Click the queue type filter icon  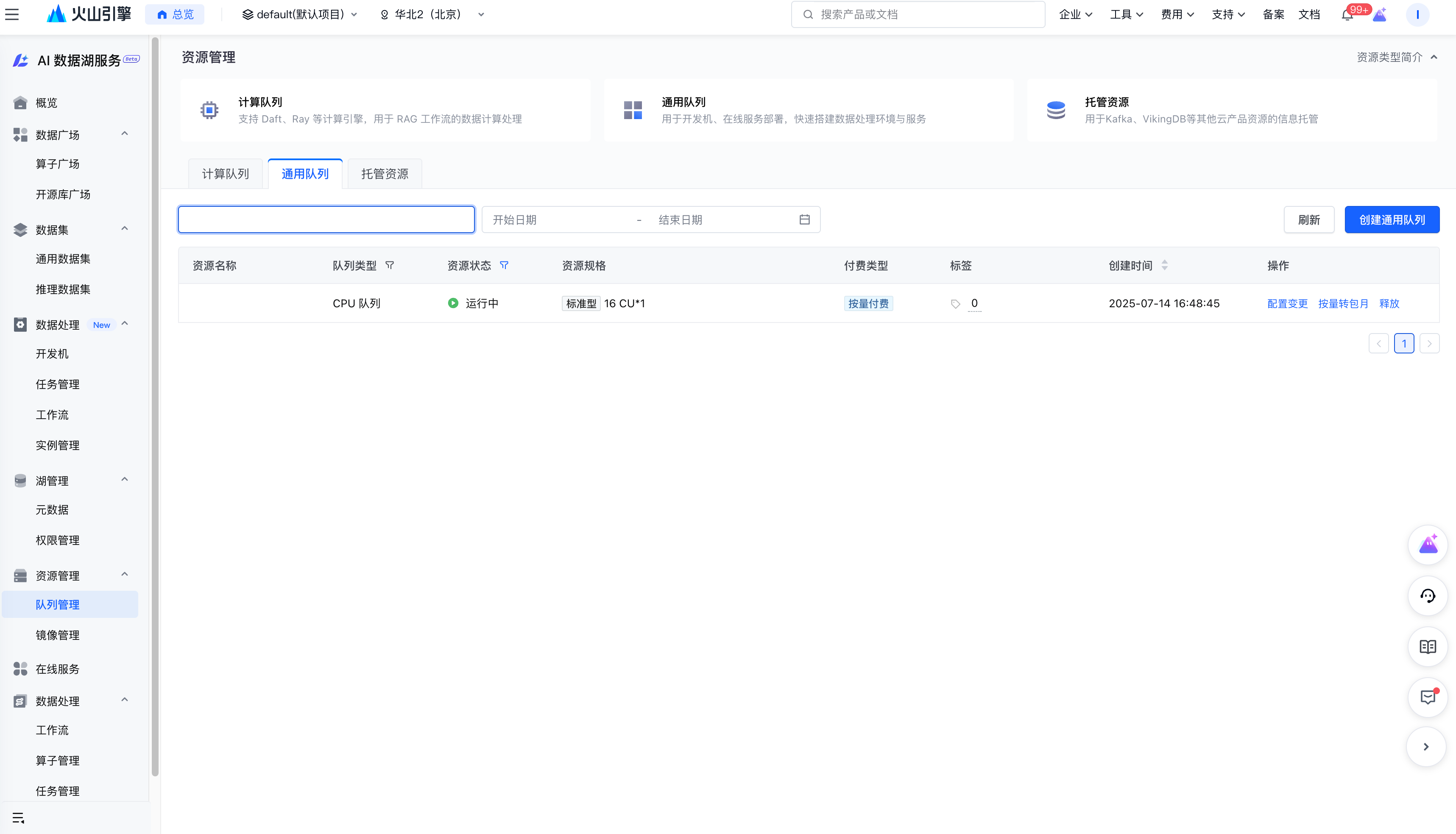(390, 265)
